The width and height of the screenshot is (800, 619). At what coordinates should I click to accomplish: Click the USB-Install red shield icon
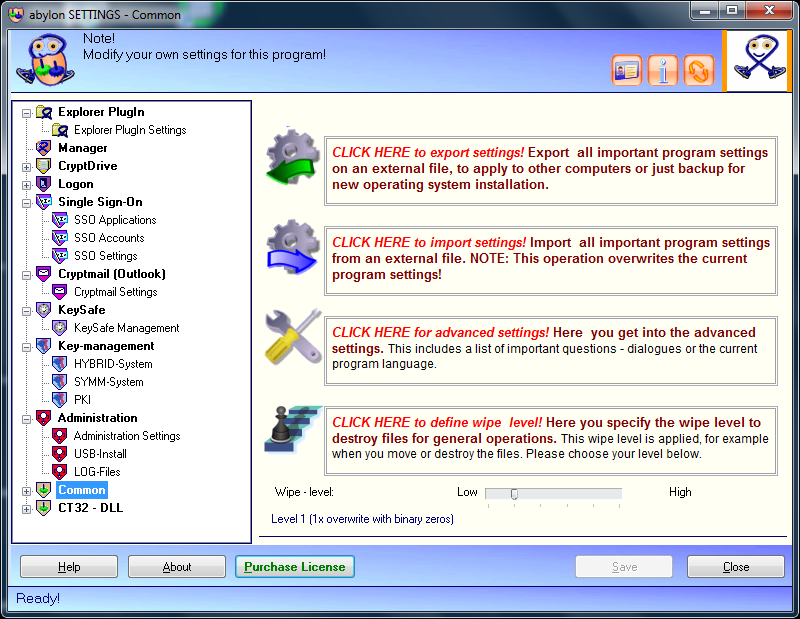[60, 454]
